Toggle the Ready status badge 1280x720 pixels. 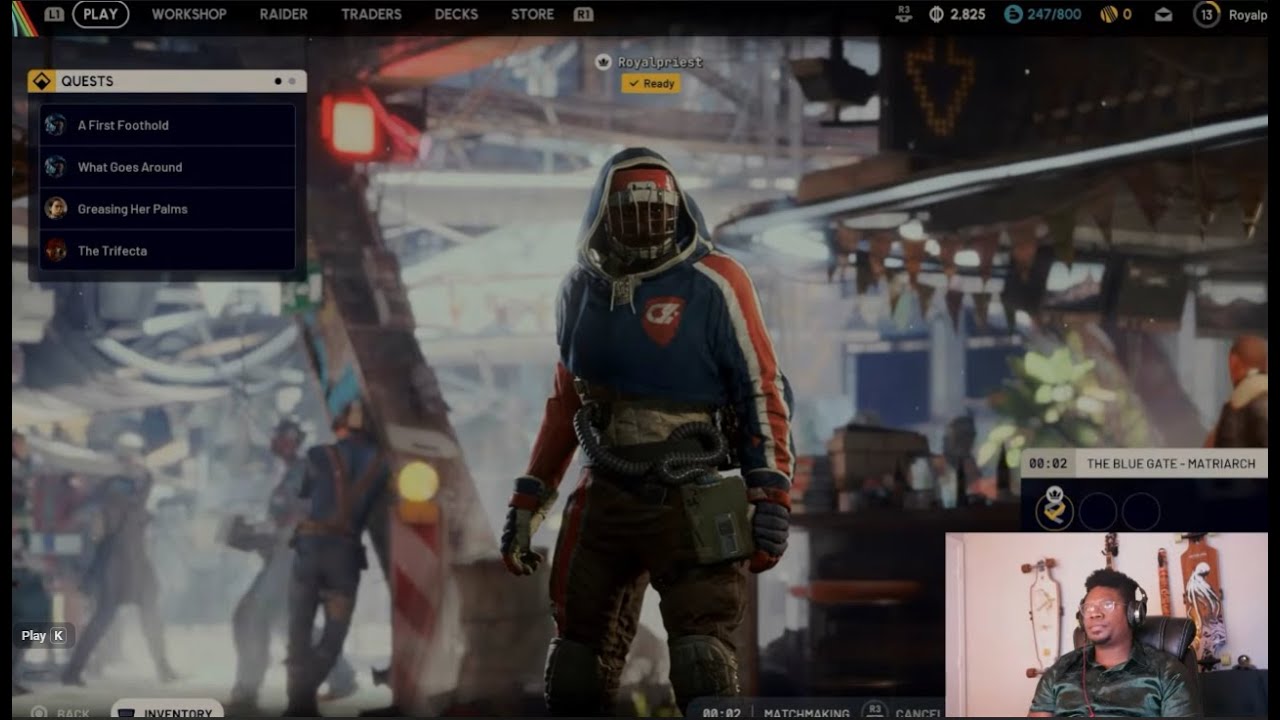[651, 84]
